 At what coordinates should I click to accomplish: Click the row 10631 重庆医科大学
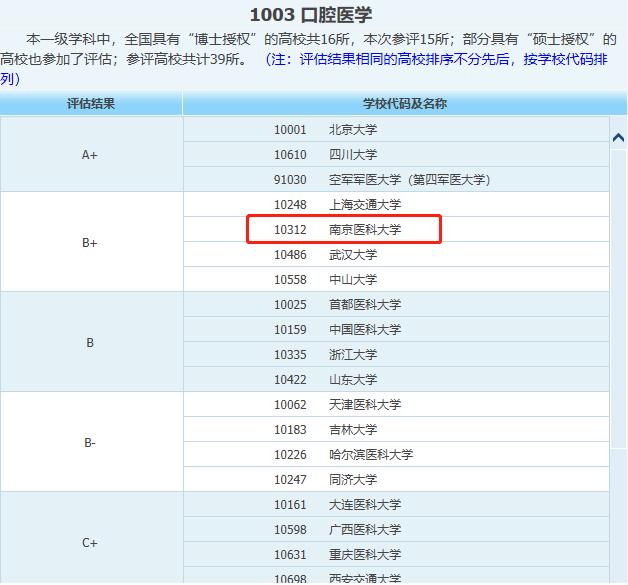tap(396, 555)
